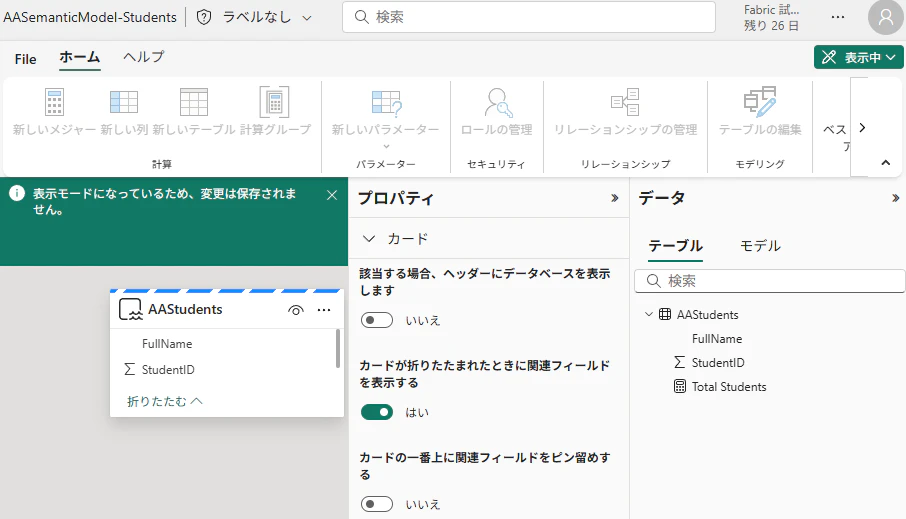906x519 pixels.
Task: Collapse the ribbon with the up caret
Action: tap(886, 163)
